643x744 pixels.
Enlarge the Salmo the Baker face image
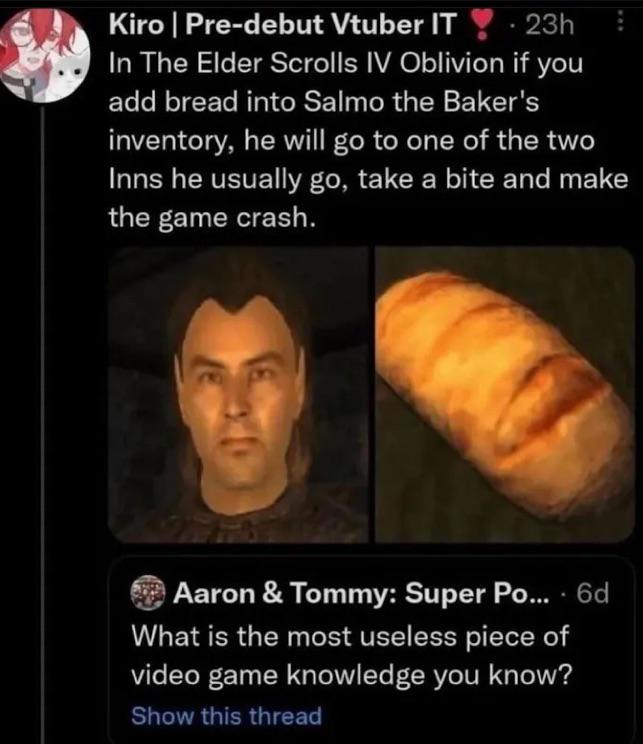point(238,394)
